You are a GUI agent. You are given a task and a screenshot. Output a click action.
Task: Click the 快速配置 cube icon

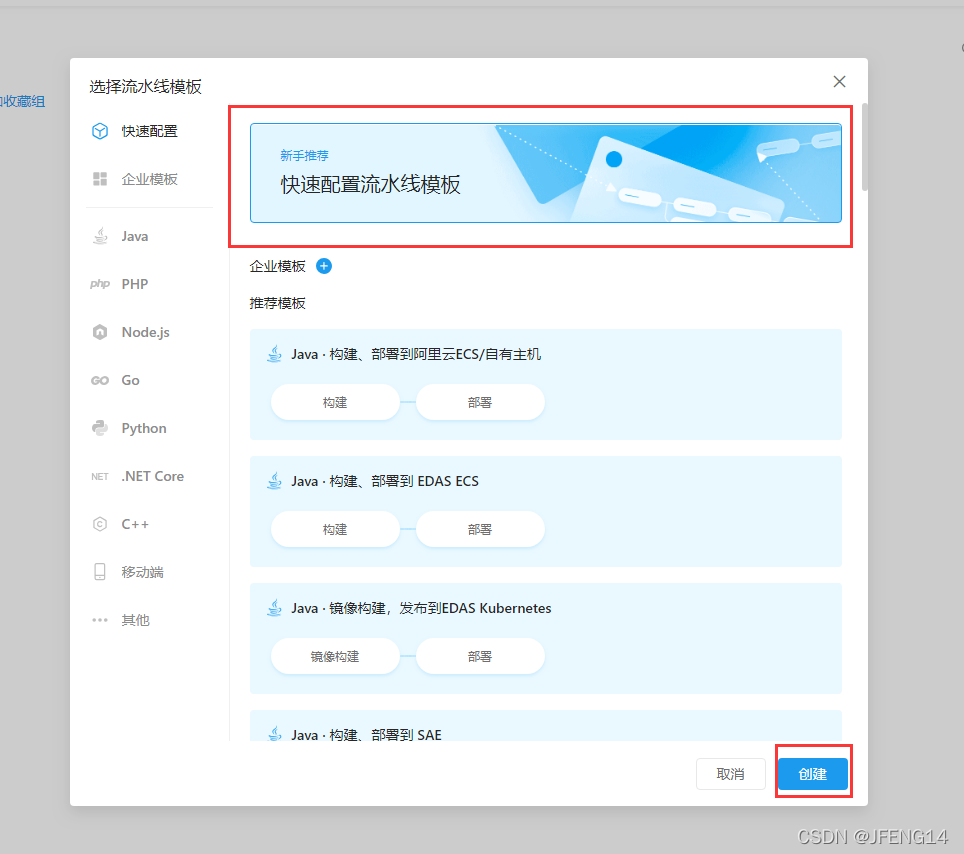[x=100, y=131]
